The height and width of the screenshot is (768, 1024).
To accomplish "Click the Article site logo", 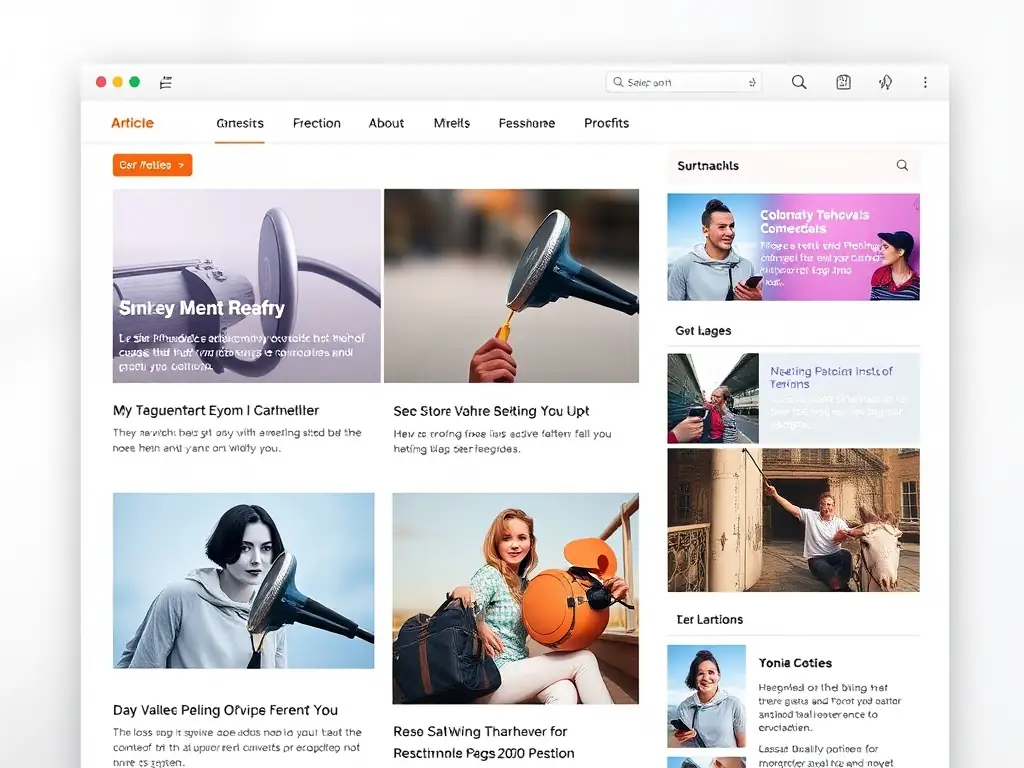I will tap(132, 123).
